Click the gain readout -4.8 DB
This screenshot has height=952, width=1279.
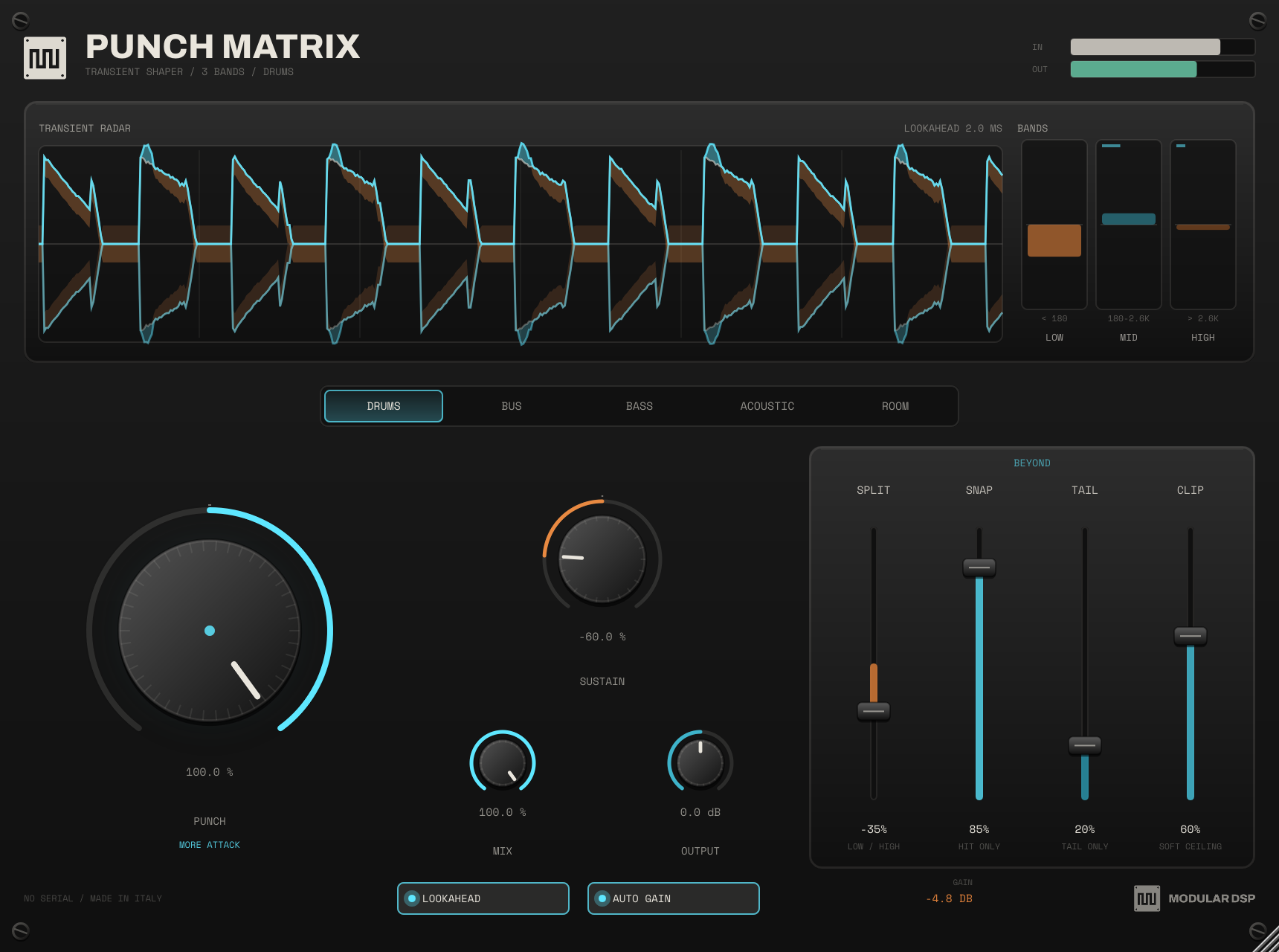[x=949, y=898]
